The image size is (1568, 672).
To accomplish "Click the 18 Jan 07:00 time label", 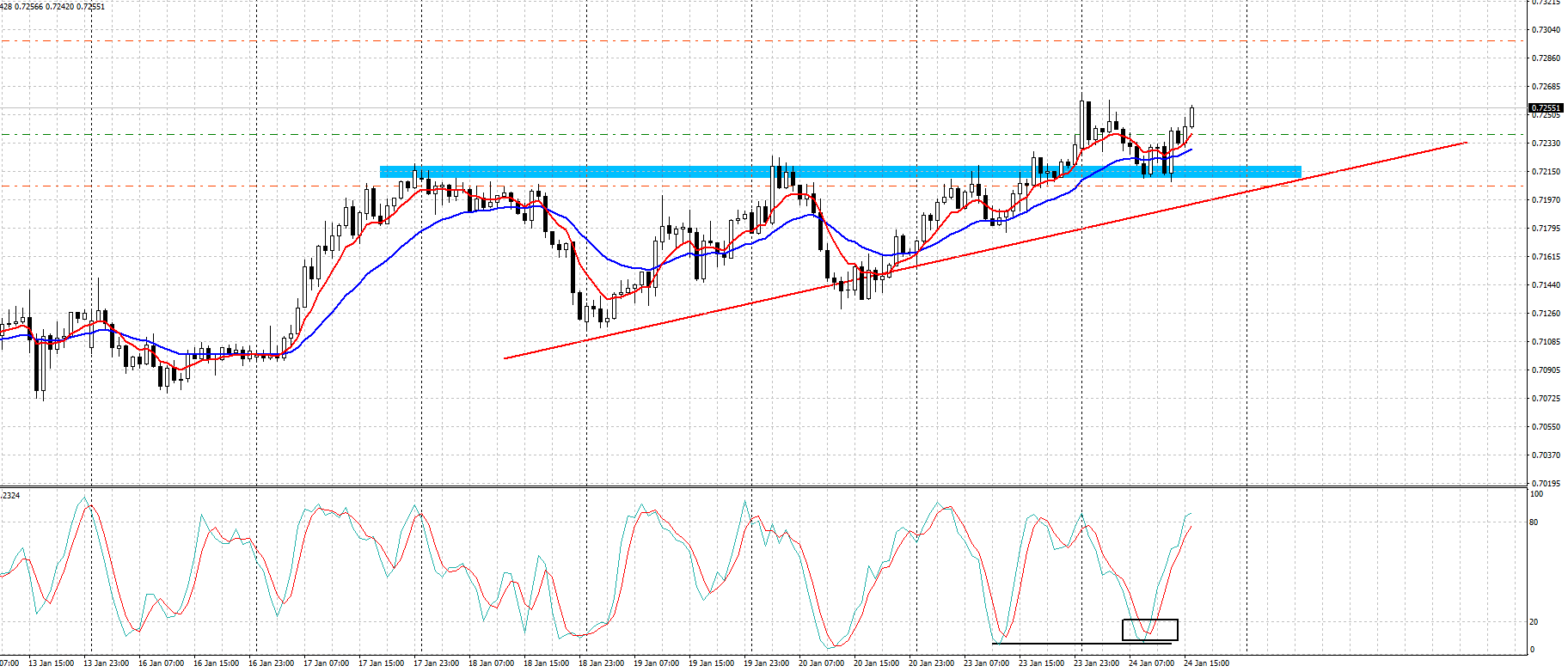I will tap(492, 663).
